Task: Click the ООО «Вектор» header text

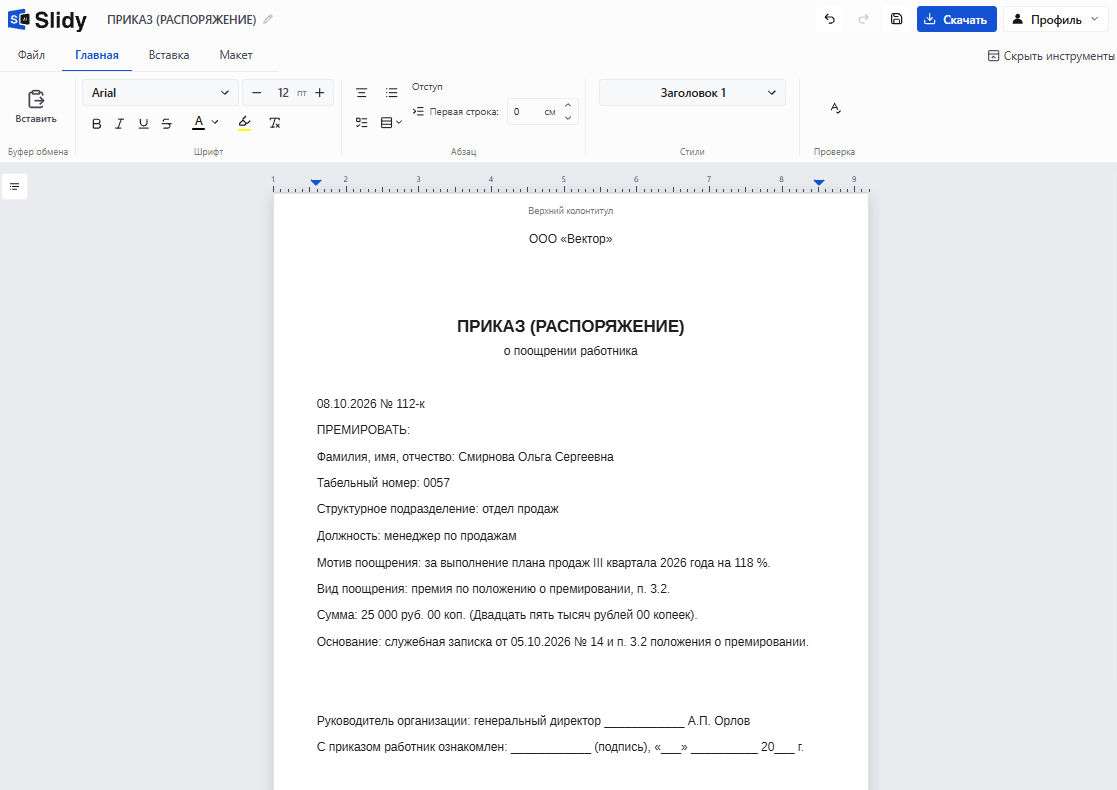Action: (571, 239)
